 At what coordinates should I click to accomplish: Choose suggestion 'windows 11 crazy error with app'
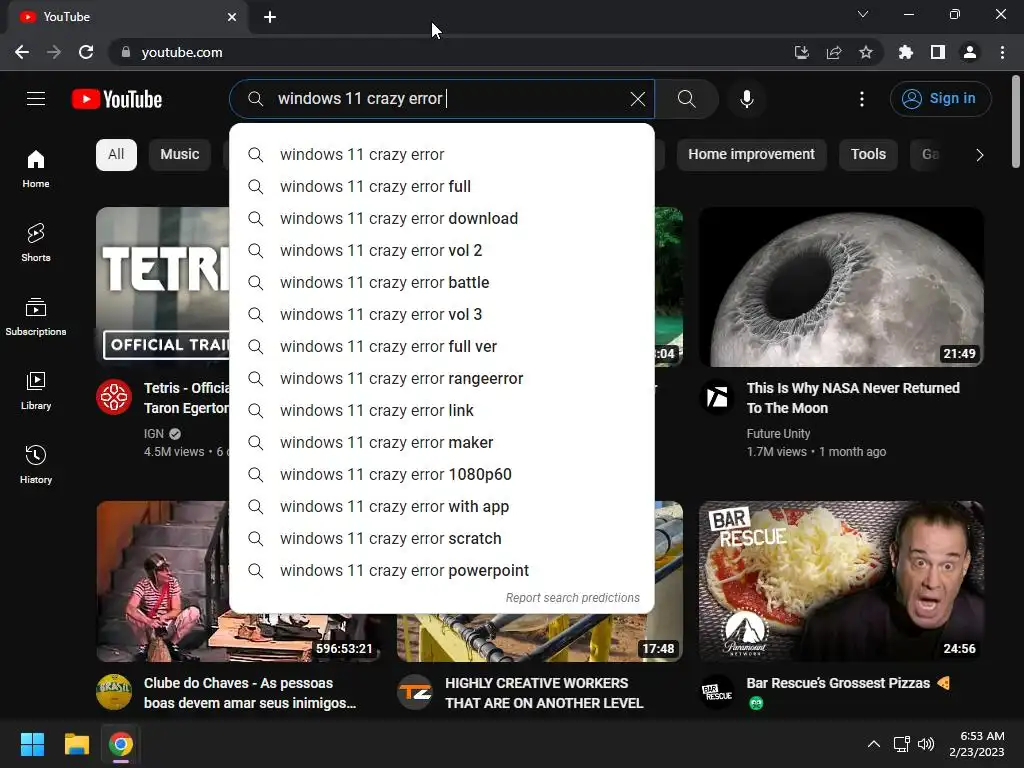point(441,507)
